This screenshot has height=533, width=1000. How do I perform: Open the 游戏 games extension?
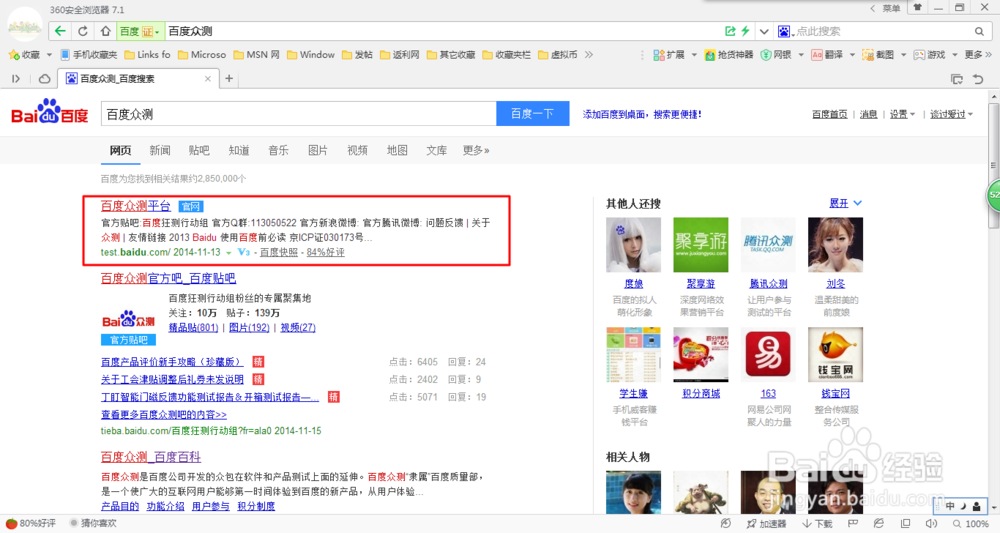pos(929,55)
